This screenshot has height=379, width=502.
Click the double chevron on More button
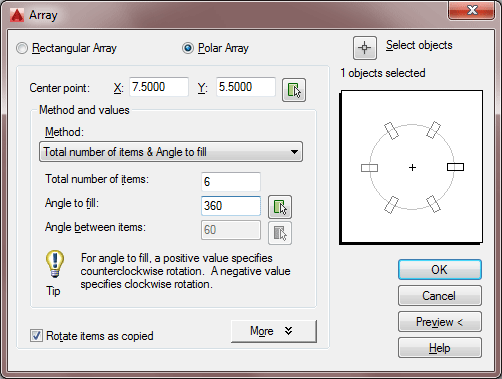point(288,331)
